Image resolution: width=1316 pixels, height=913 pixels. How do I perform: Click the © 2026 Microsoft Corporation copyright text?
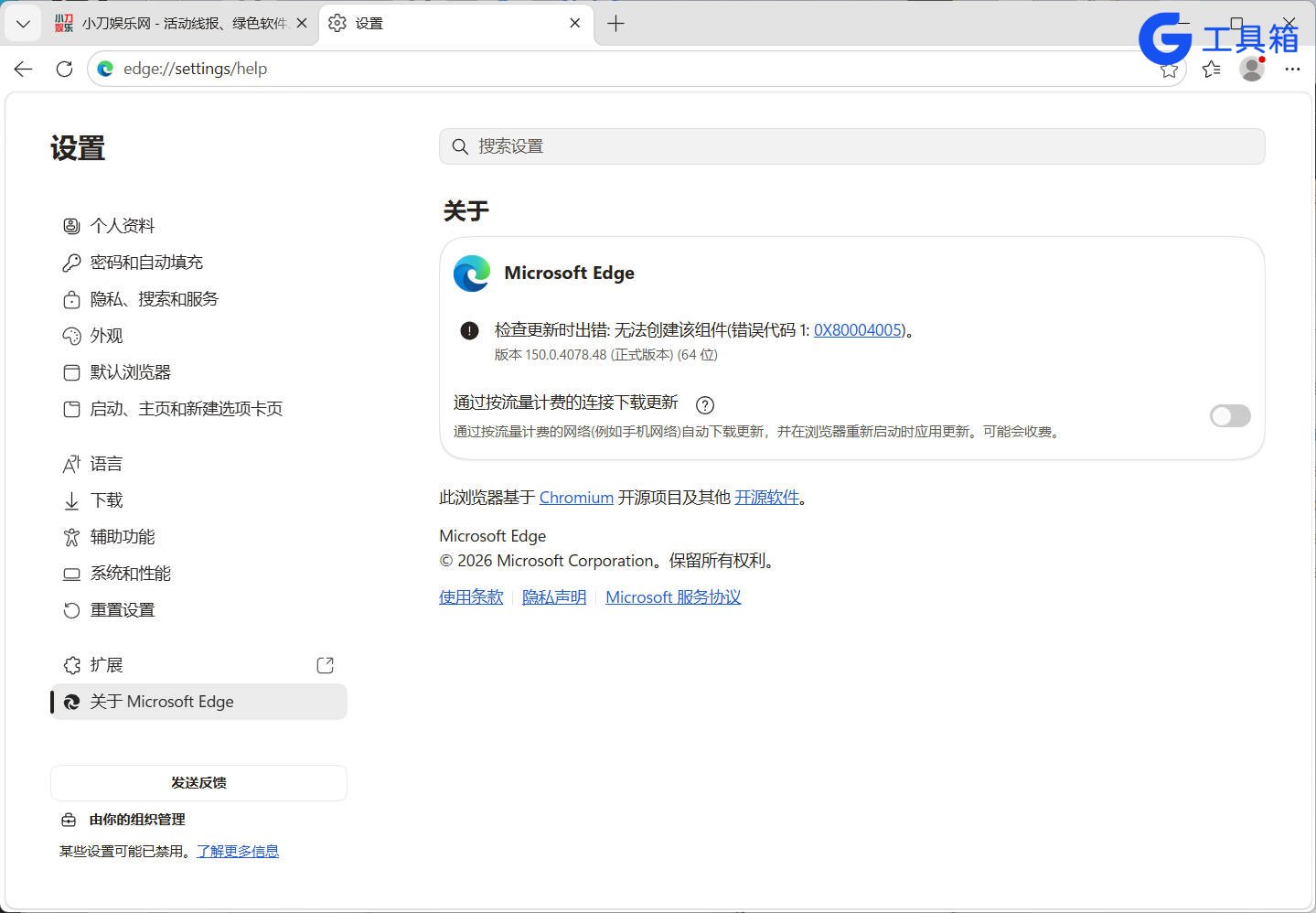[609, 561]
